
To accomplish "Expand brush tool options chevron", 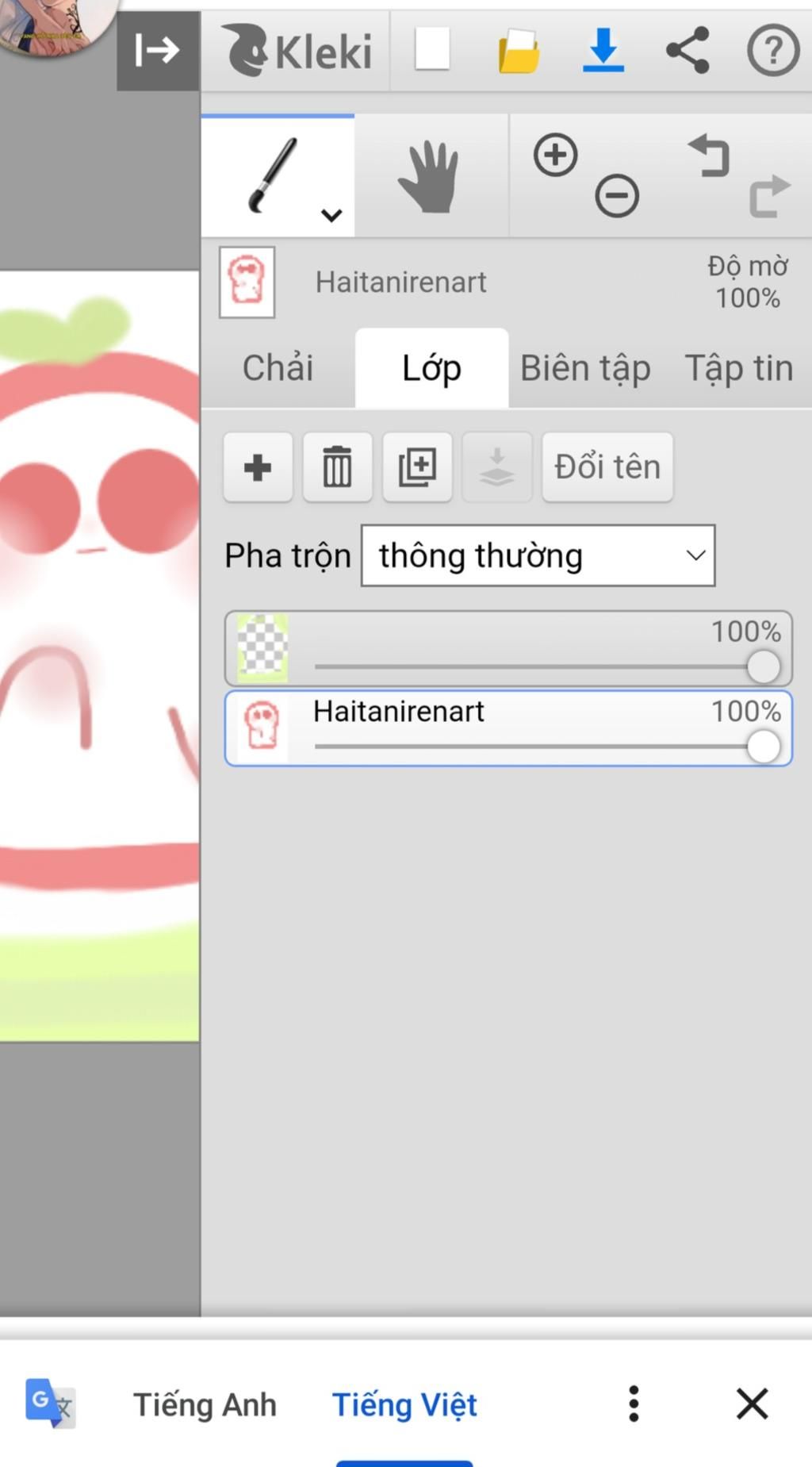I will point(331,215).
